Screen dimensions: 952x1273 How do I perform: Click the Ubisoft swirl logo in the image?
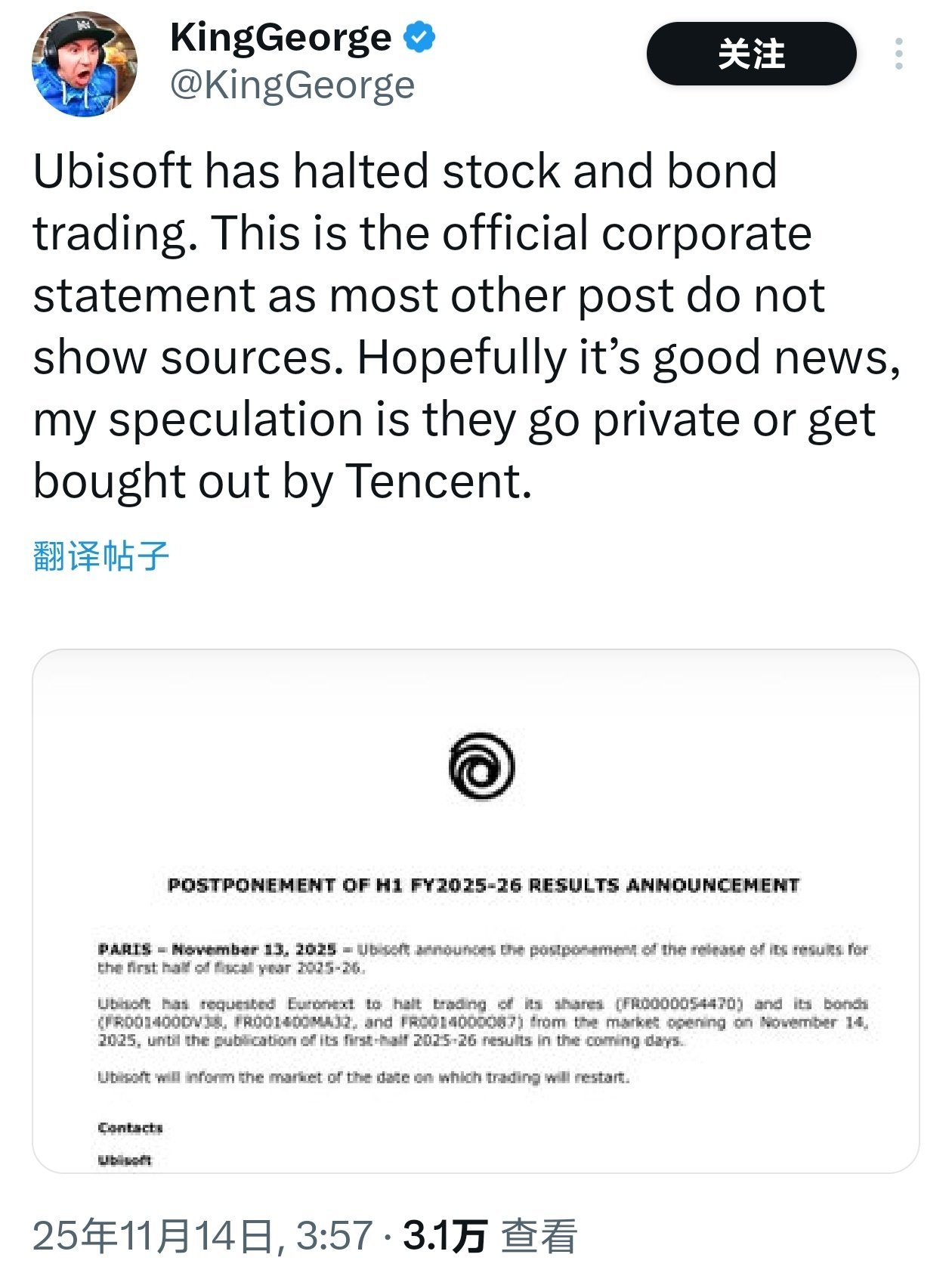pos(481,767)
